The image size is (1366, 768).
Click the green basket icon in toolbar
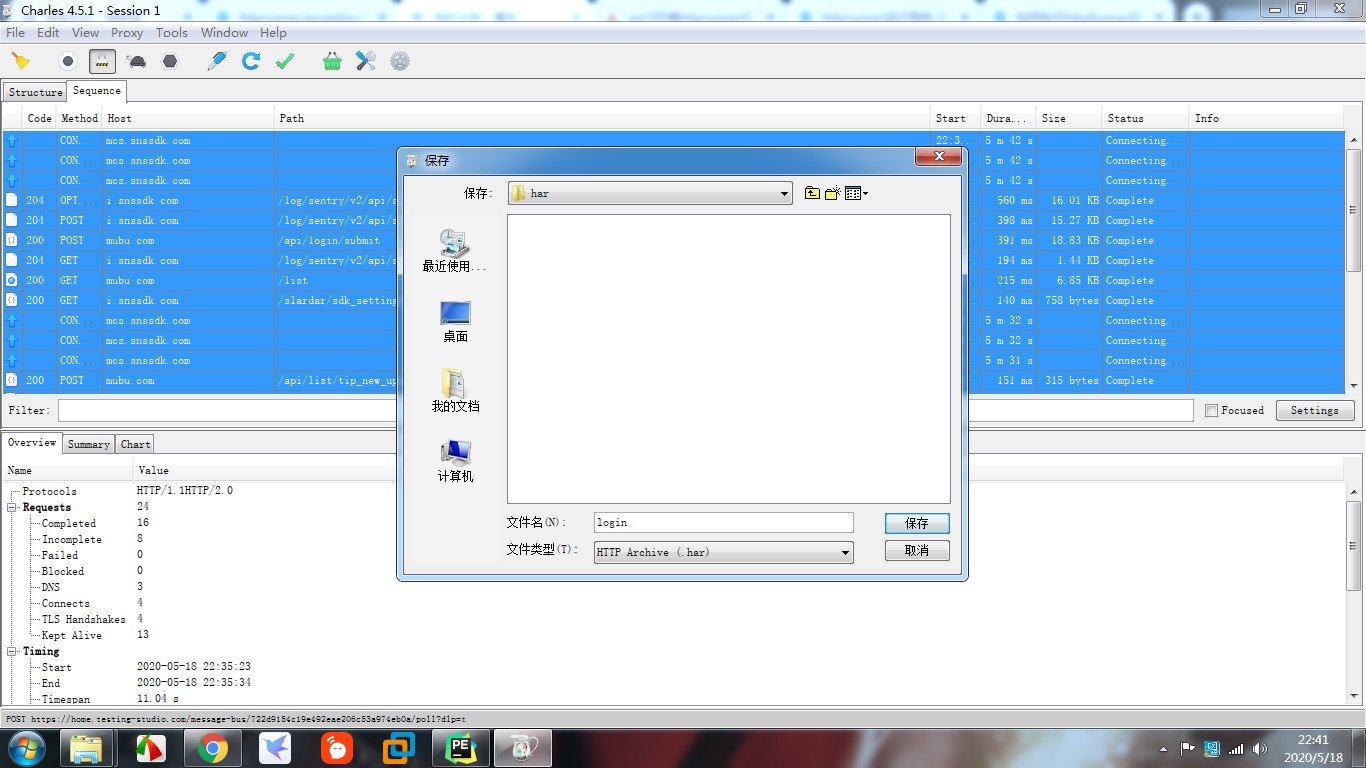click(332, 61)
